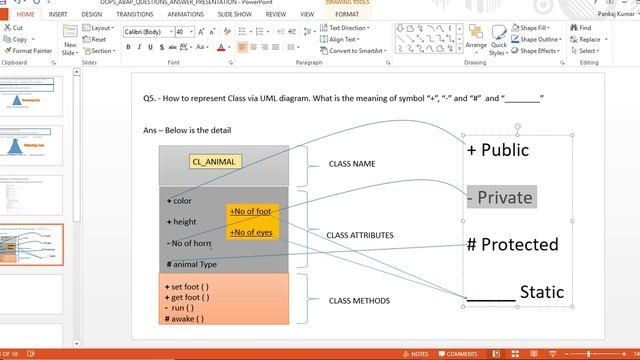Screen dimensions: 640x360
Task: Open Shape Fill dropdown
Action: [531, 28]
